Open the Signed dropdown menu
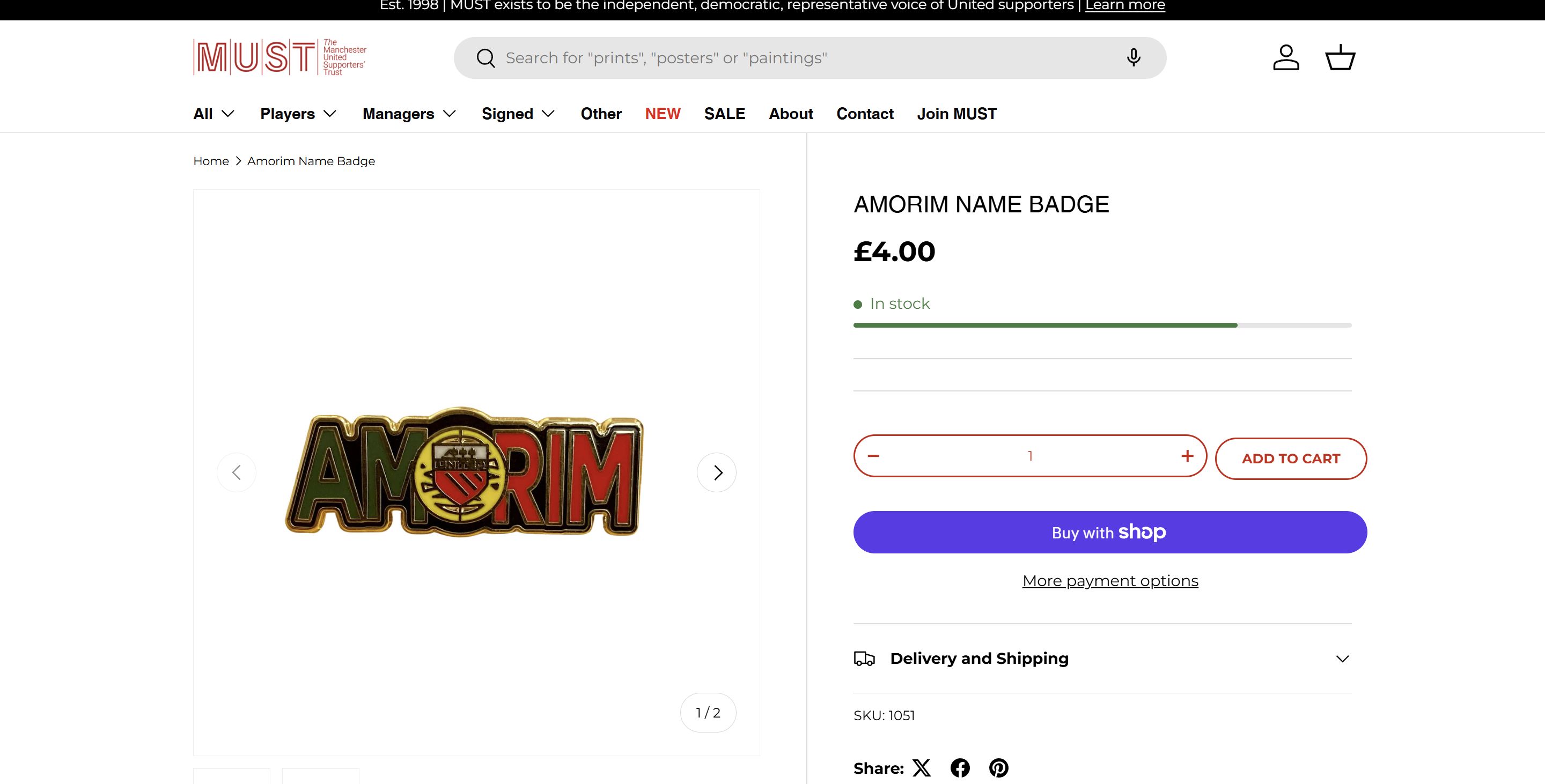The width and height of the screenshot is (1545, 784). 518,114
